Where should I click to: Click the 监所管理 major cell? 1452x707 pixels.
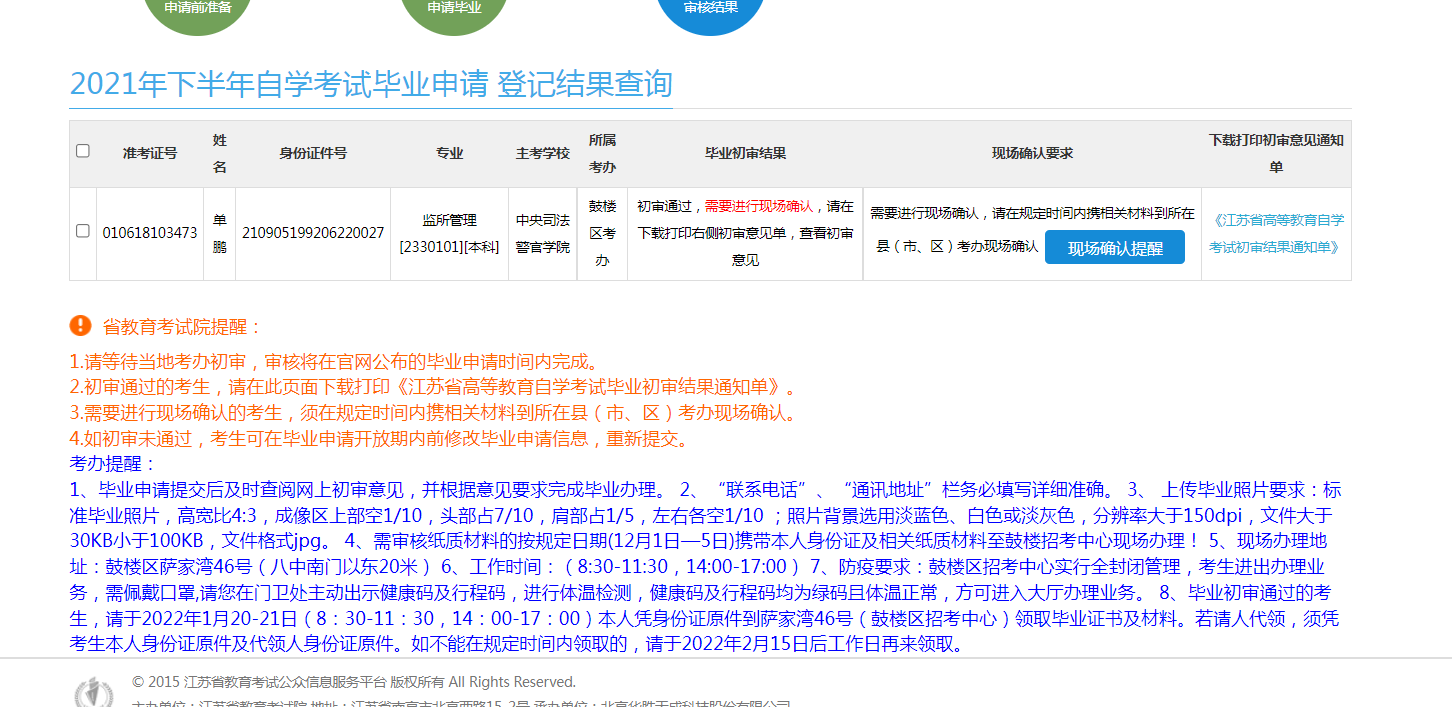click(x=449, y=220)
